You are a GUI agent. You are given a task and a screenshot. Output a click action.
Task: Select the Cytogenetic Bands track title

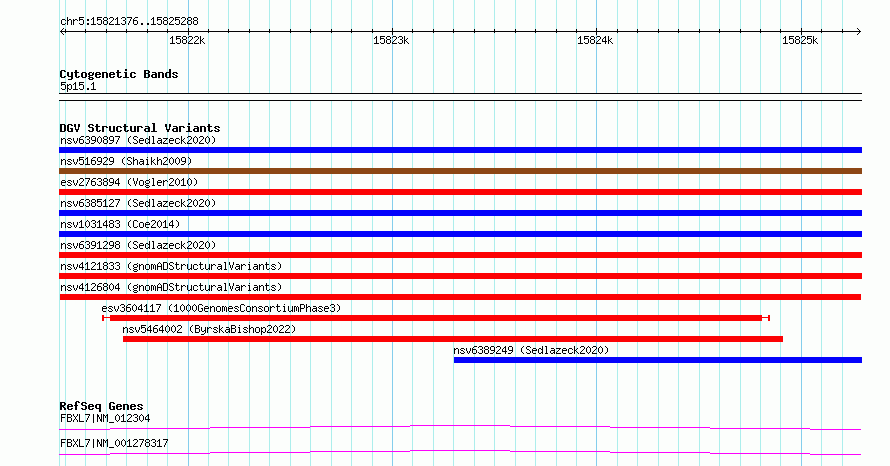coord(119,74)
